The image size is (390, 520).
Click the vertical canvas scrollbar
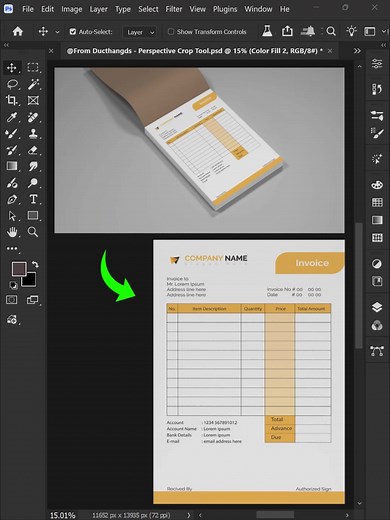coord(359,285)
